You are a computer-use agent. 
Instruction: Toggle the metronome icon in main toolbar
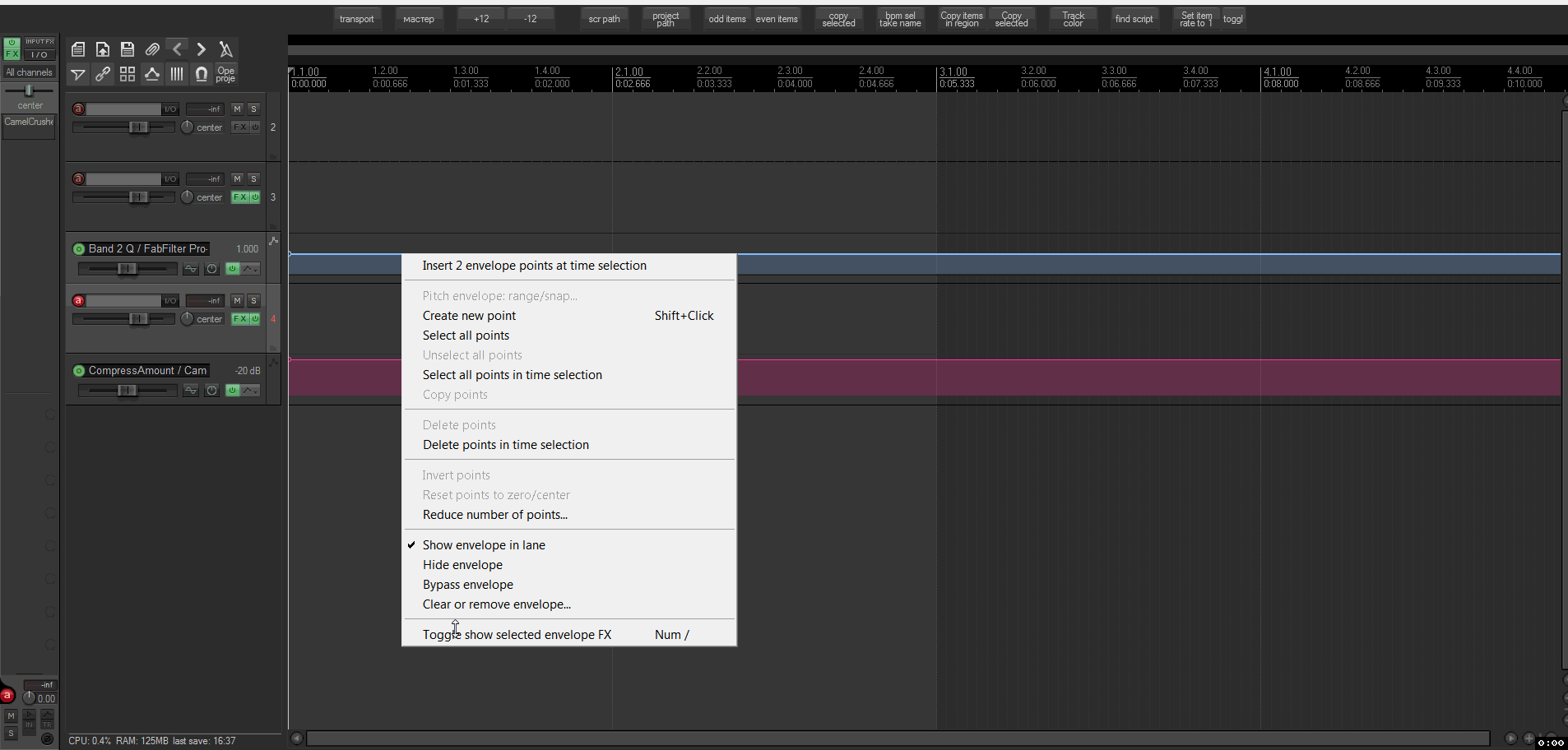(225, 49)
